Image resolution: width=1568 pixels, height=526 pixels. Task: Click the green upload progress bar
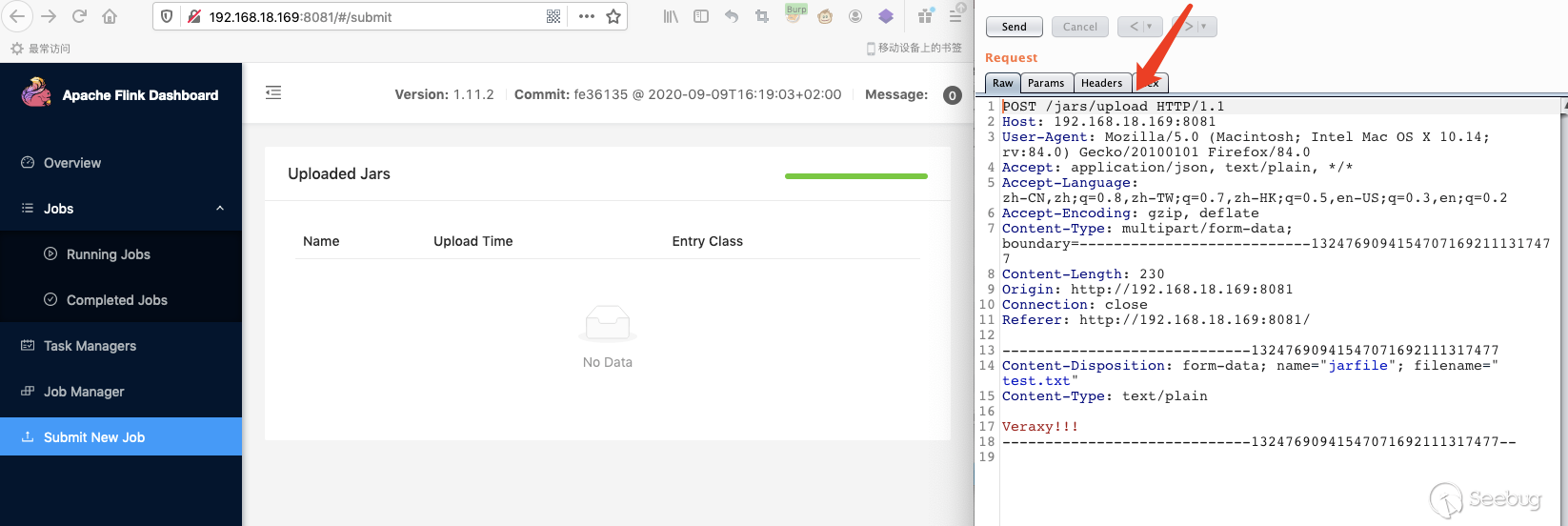(856, 176)
